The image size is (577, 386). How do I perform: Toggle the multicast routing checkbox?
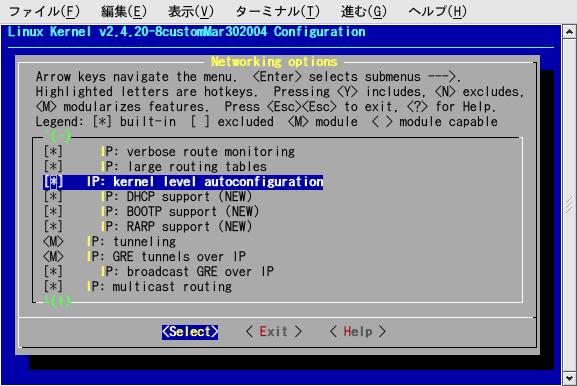(53, 286)
